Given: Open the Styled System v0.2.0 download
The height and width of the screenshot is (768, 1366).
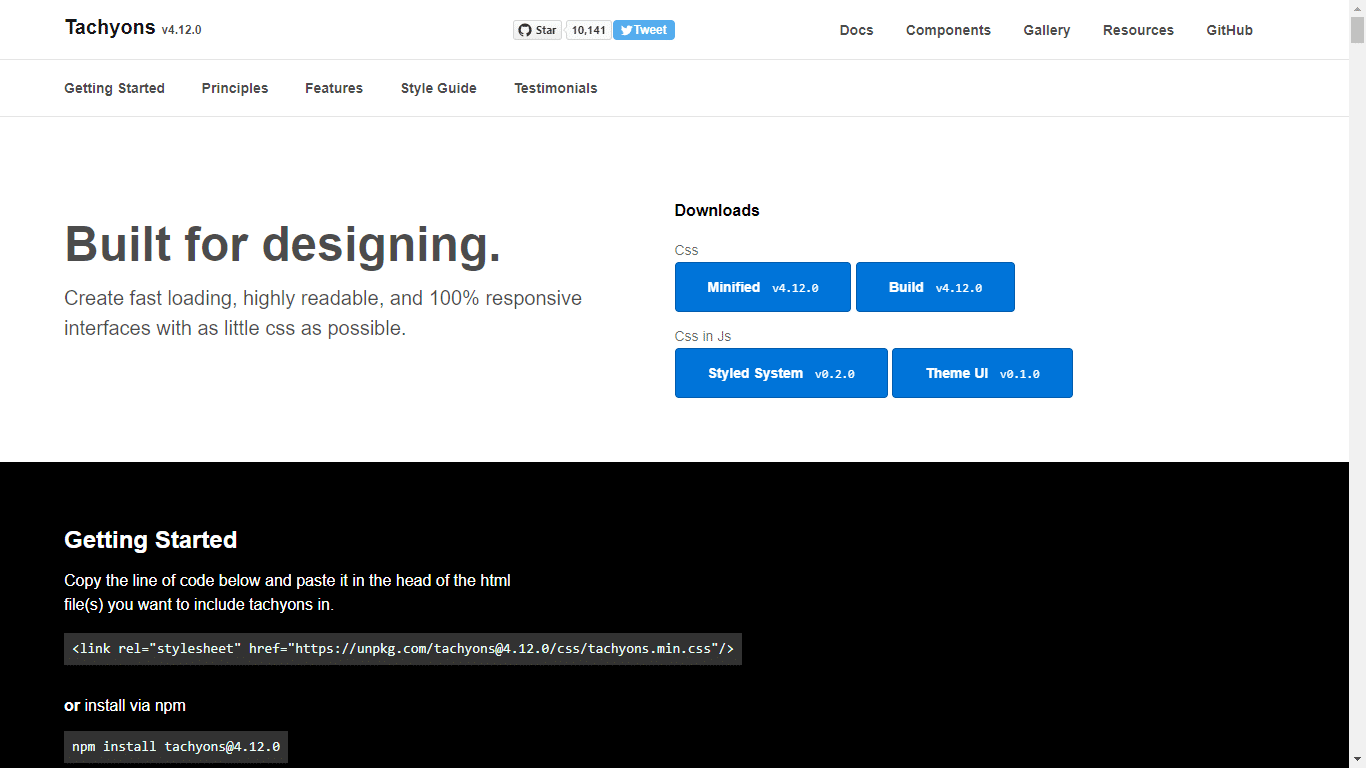Looking at the screenshot, I should [x=781, y=373].
